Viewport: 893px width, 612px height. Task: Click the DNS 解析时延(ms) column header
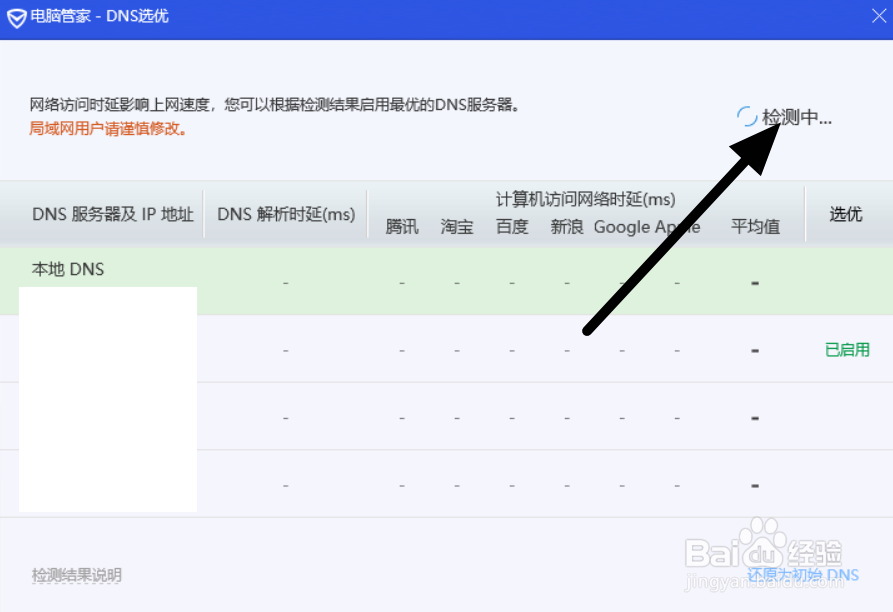286,215
